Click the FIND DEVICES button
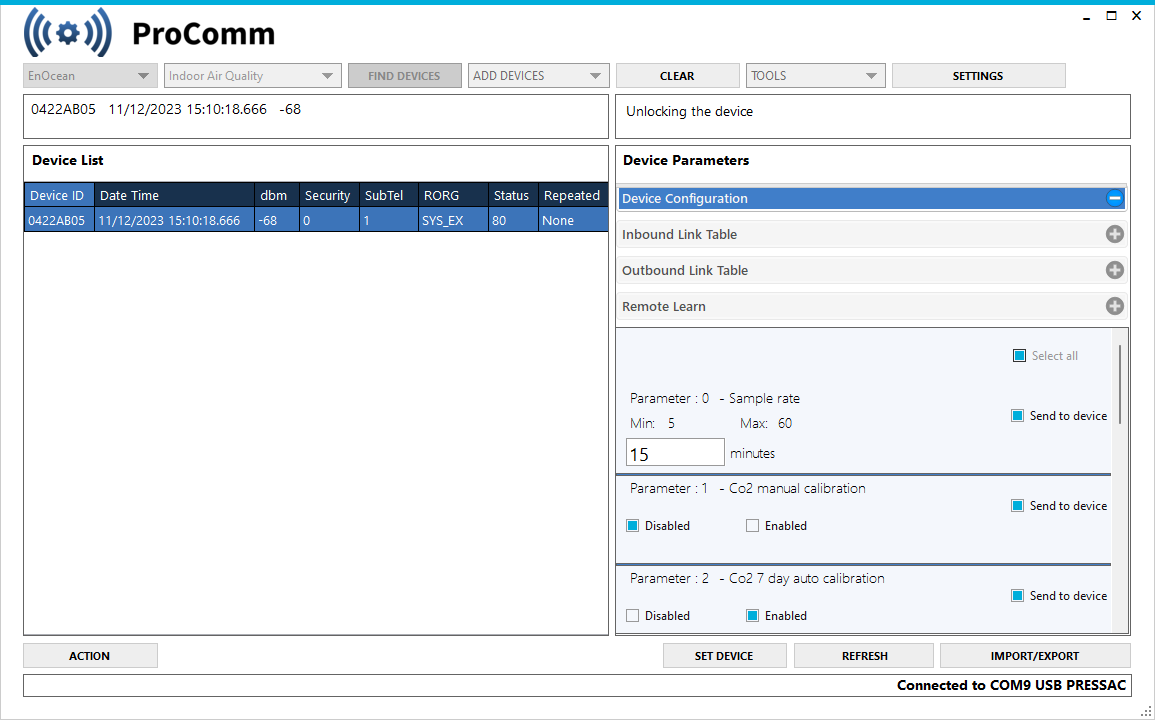The height and width of the screenshot is (720, 1155). pyautogui.click(x=404, y=75)
